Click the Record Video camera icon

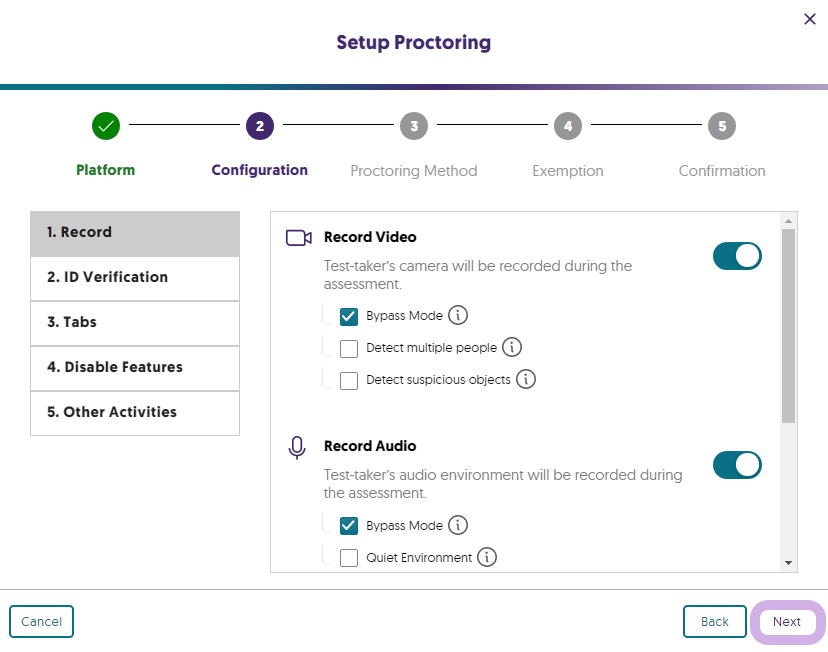pos(297,236)
